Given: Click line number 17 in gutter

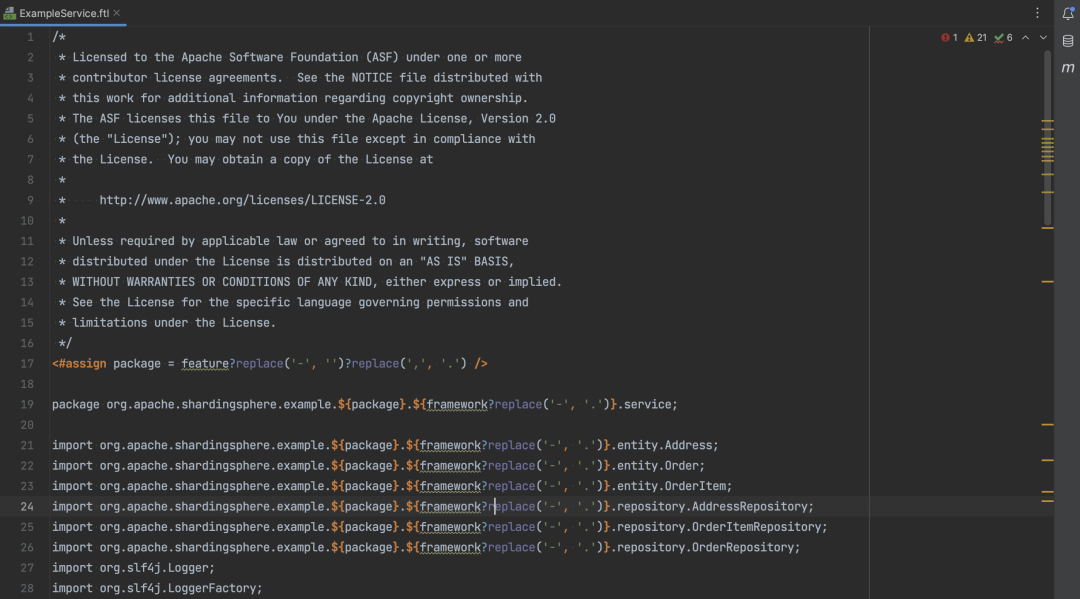Looking at the screenshot, I should 27,364.
